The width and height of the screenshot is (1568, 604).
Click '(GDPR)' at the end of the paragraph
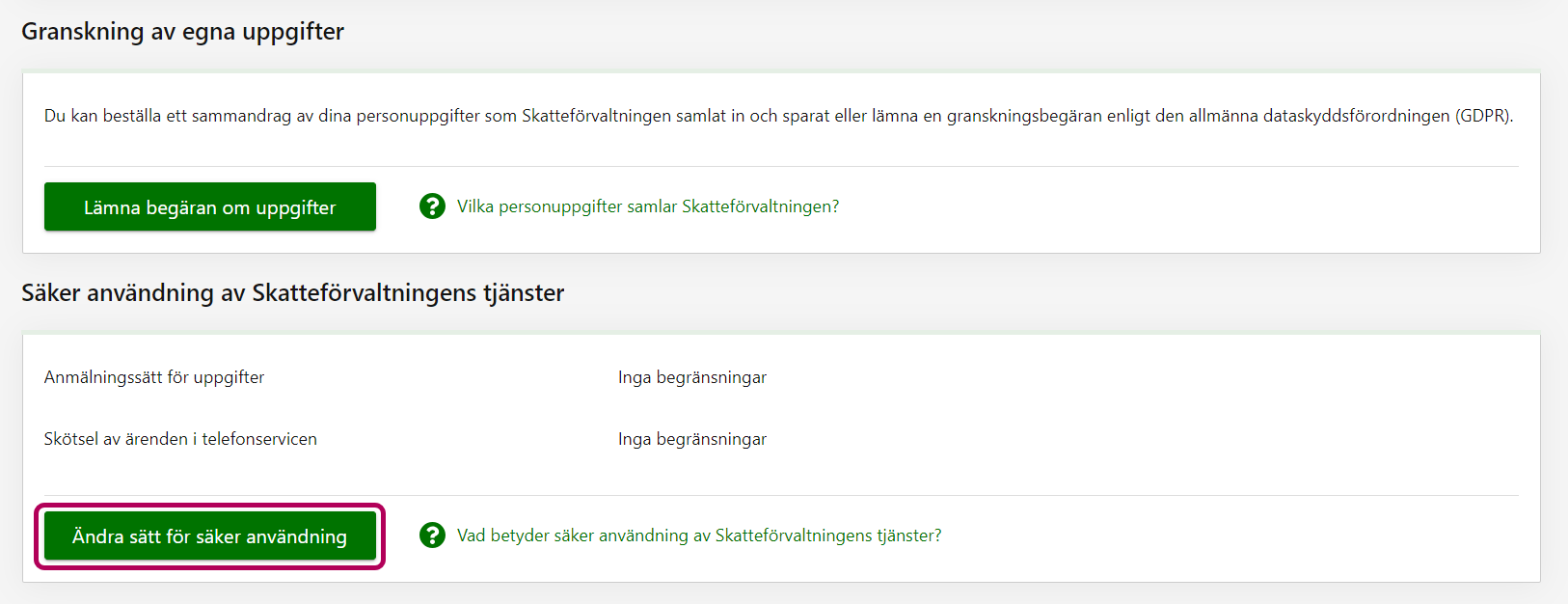tap(1483, 116)
